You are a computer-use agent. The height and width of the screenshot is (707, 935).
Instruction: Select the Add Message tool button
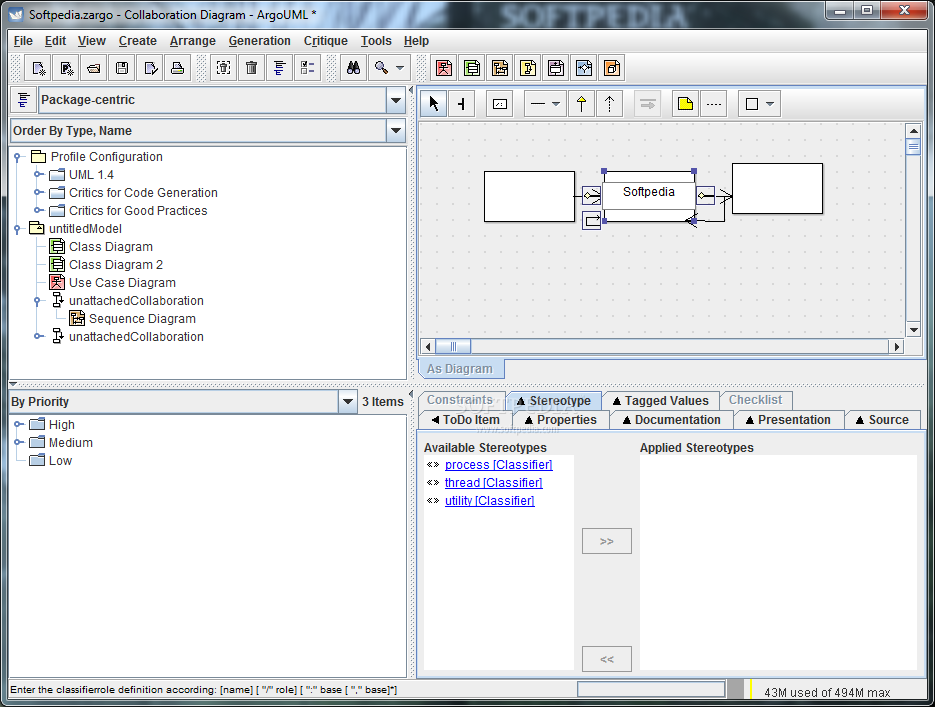click(x=648, y=104)
